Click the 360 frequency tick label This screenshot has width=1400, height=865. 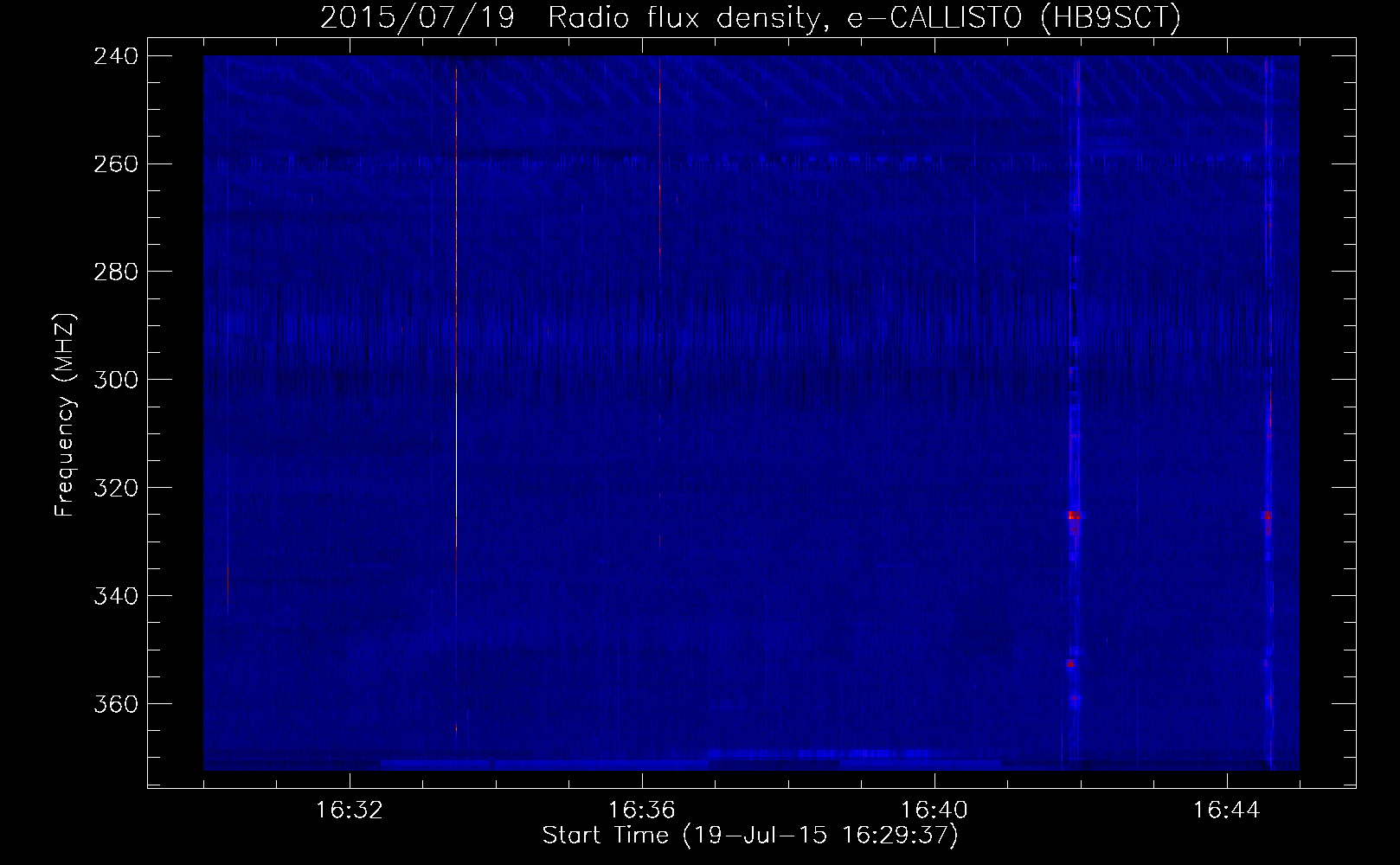tap(115, 704)
